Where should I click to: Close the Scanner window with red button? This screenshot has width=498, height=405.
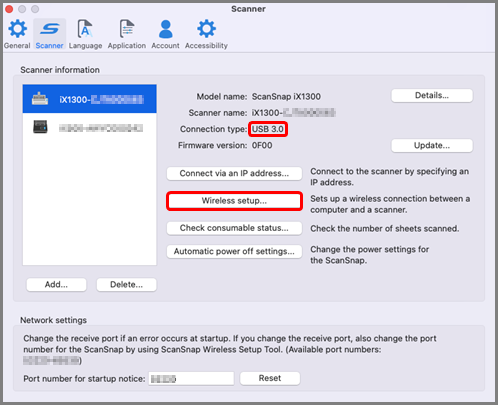pyautogui.click(x=9, y=9)
